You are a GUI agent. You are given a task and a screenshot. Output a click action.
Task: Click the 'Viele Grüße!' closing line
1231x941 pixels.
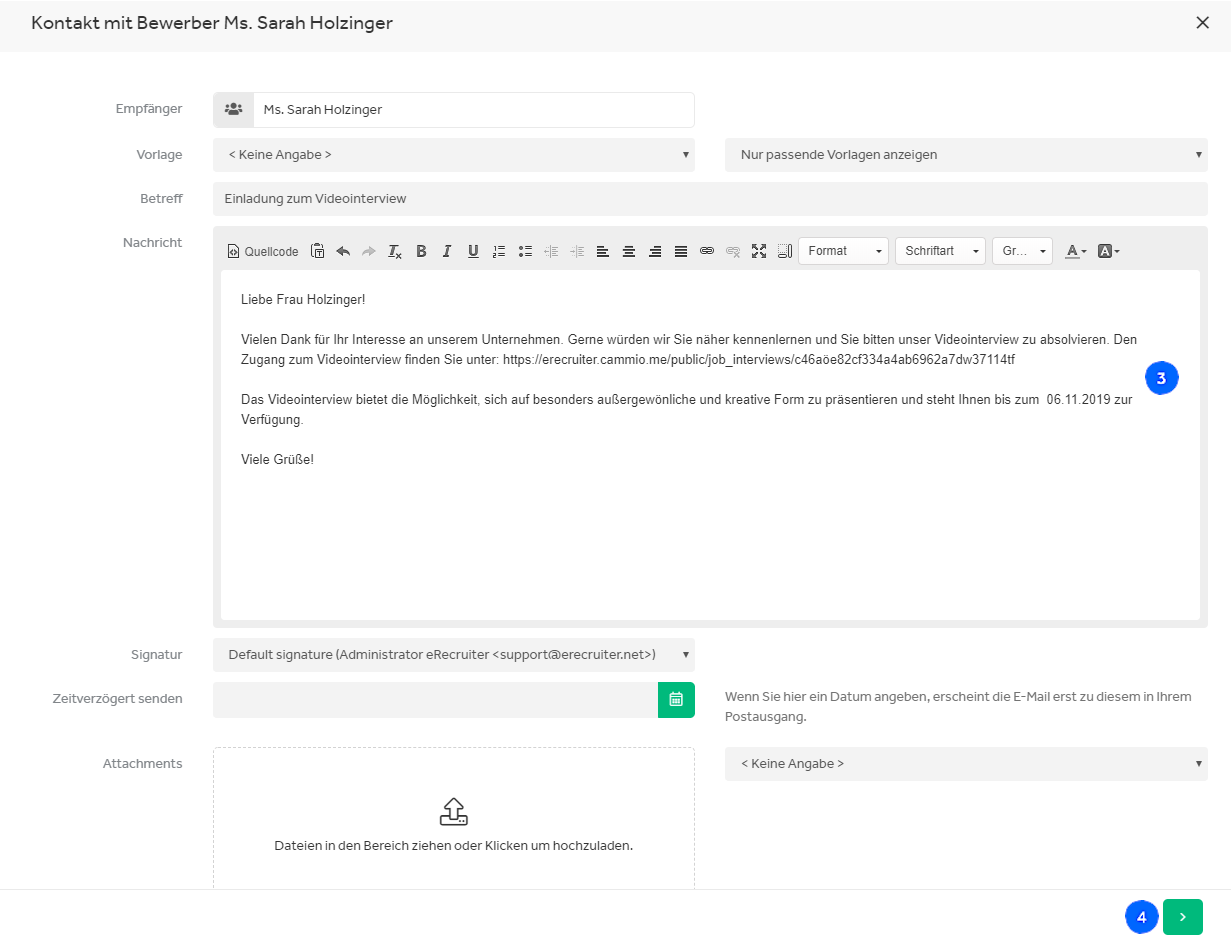coord(278,460)
